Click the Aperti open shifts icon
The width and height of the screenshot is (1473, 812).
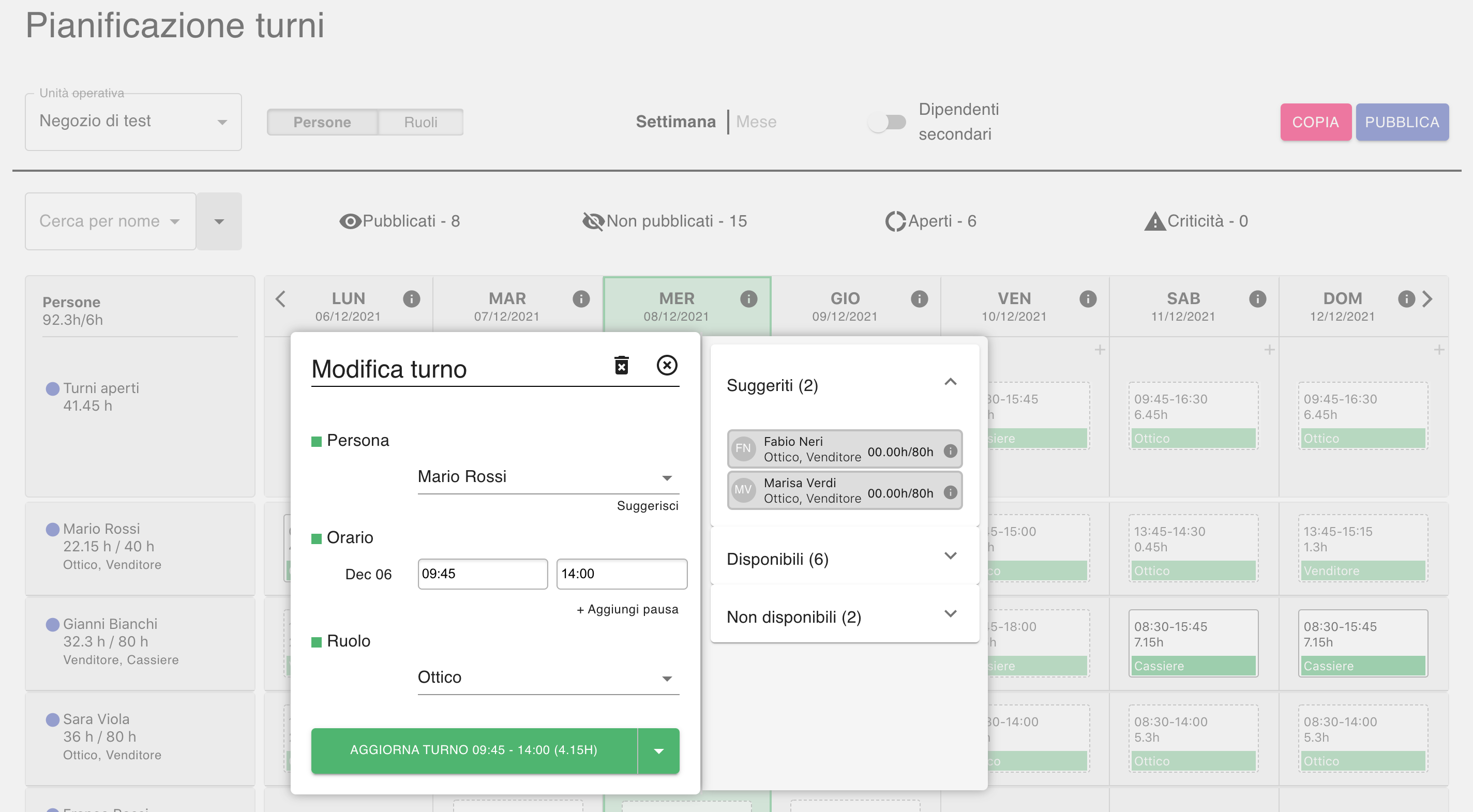[895, 221]
